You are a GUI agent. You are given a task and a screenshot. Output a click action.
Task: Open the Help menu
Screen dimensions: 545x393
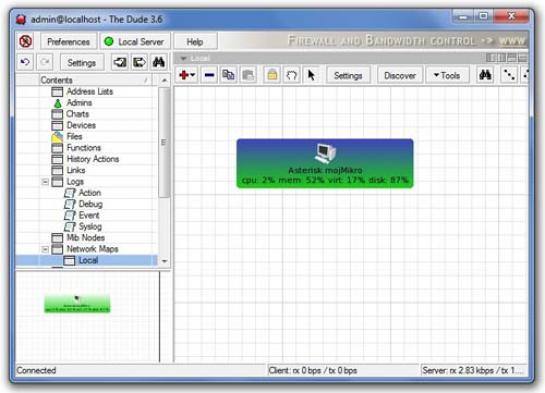[195, 42]
